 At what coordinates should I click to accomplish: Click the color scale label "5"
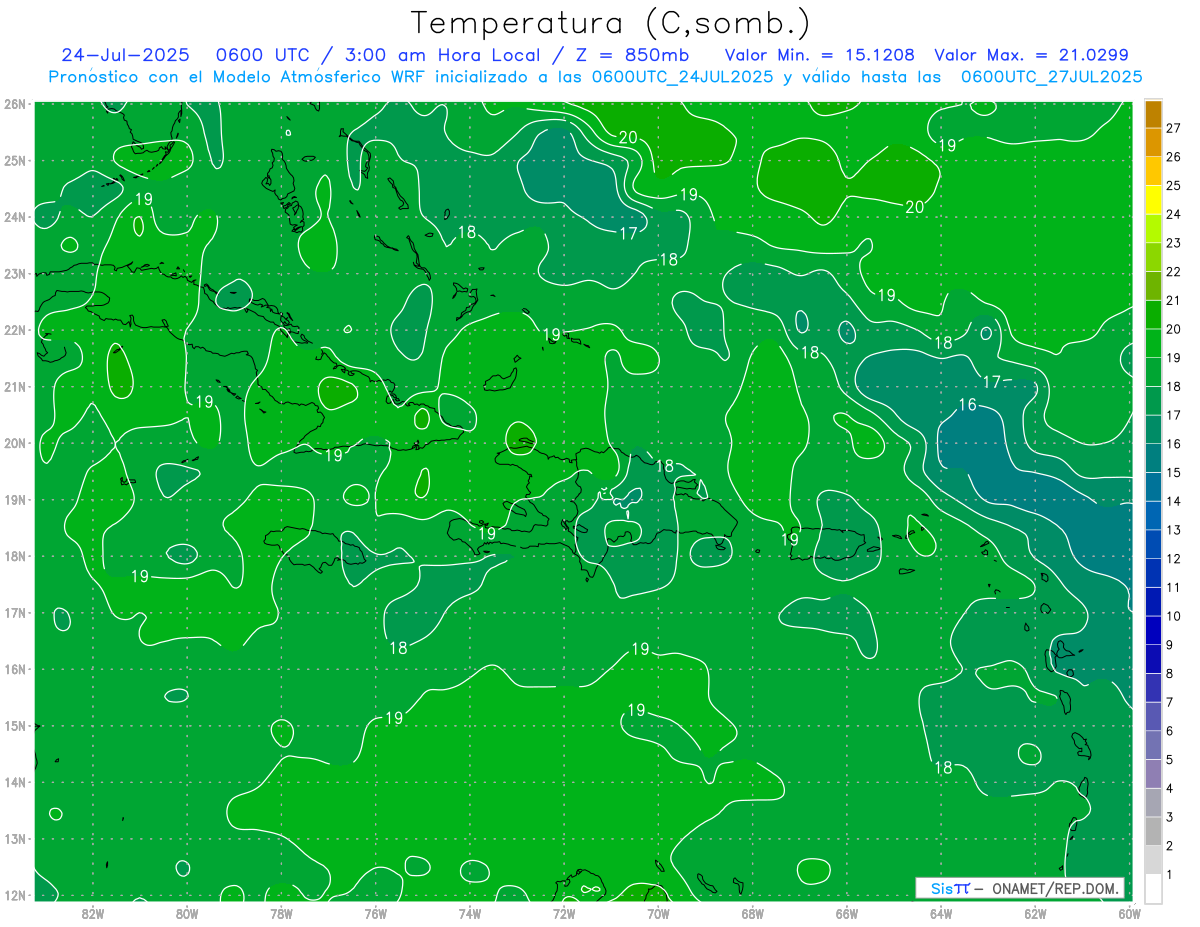click(1170, 760)
